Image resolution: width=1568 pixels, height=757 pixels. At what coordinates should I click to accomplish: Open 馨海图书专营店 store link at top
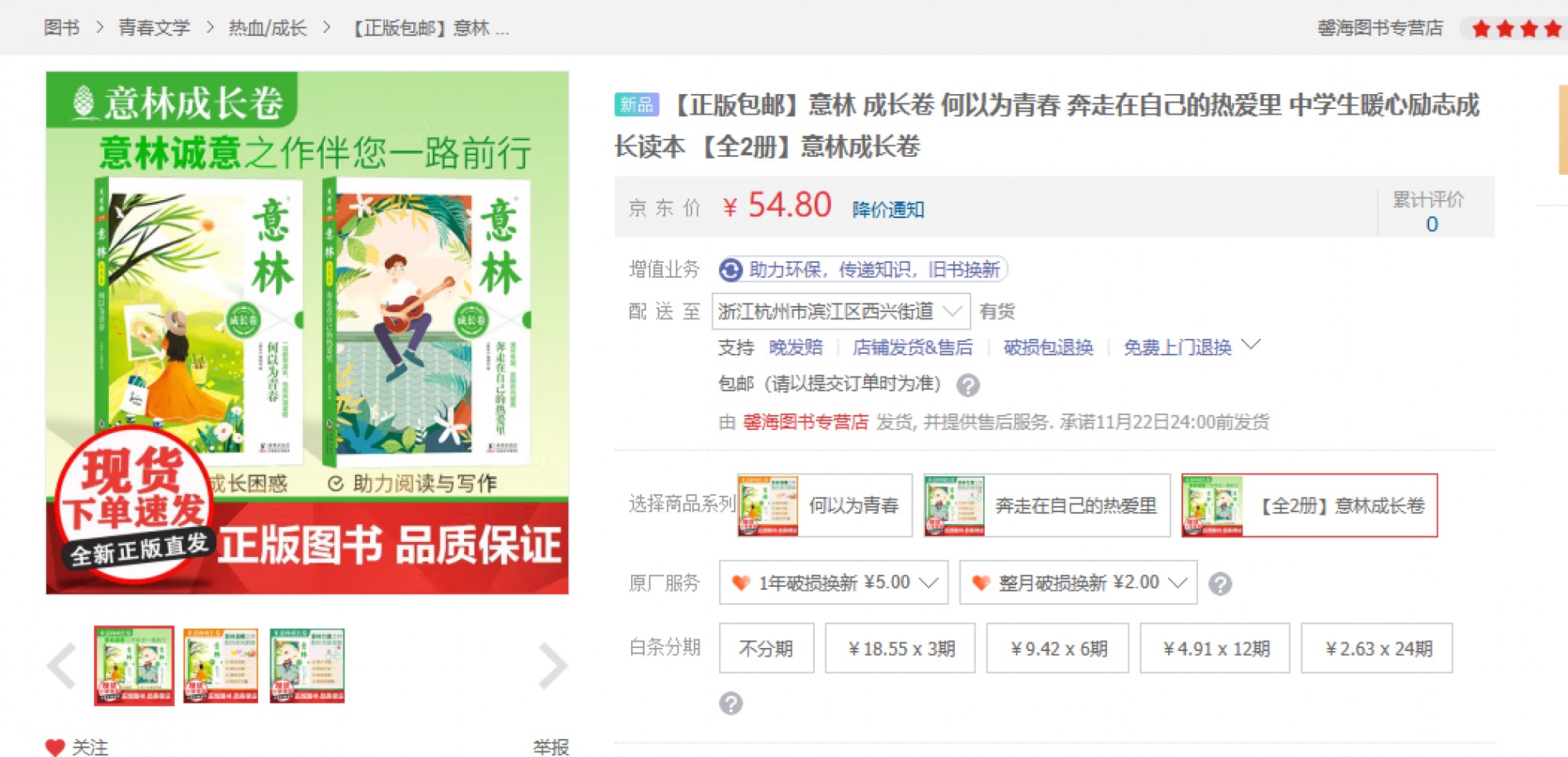tap(1380, 28)
